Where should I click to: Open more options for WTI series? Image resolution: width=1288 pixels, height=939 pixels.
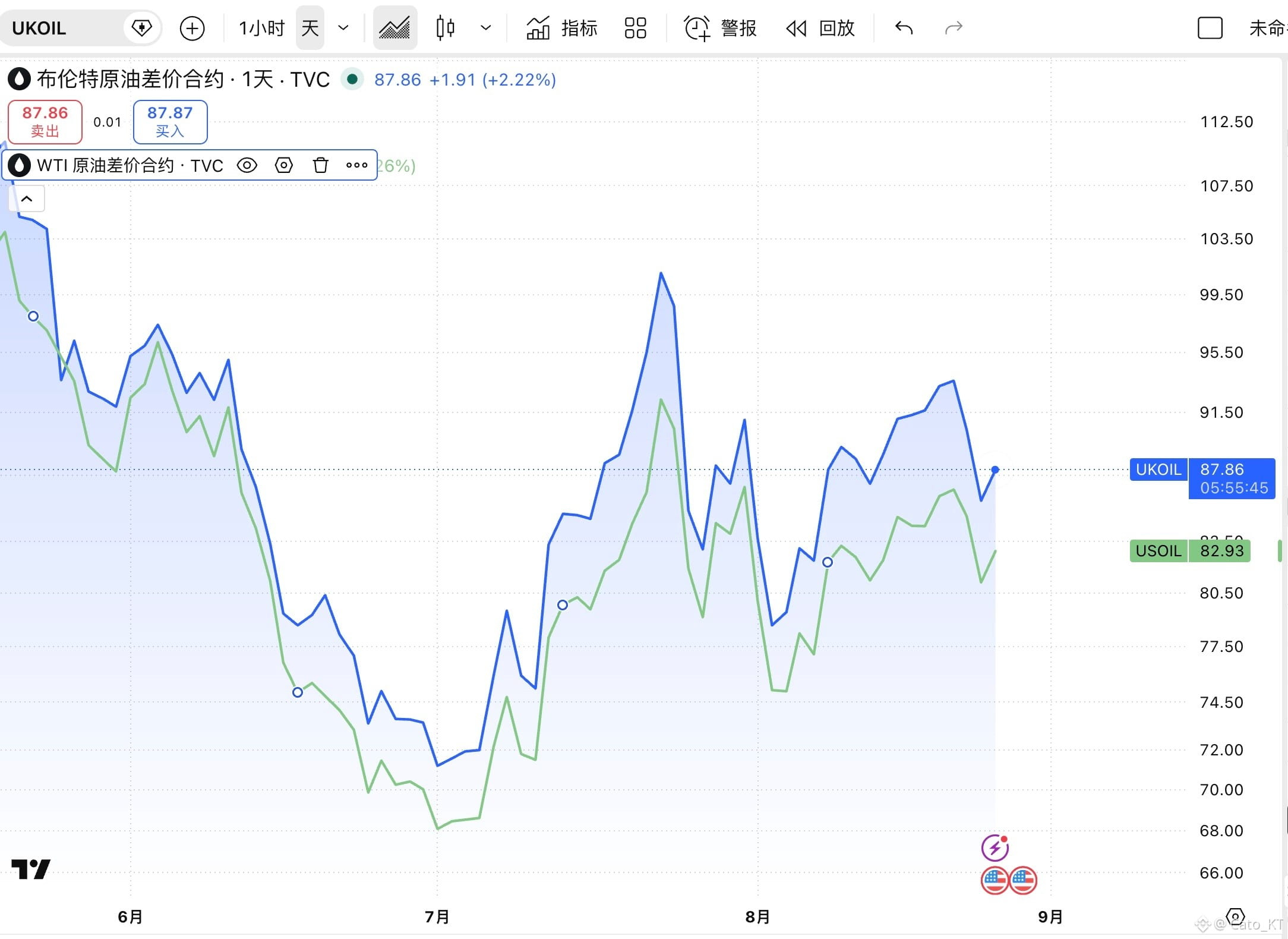(x=357, y=165)
